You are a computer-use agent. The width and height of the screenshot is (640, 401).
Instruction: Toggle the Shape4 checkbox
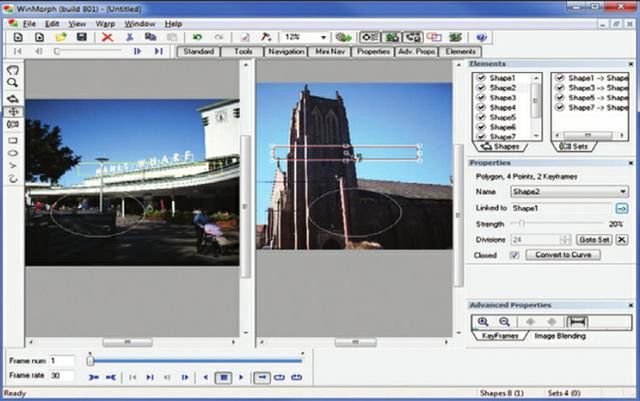481,108
